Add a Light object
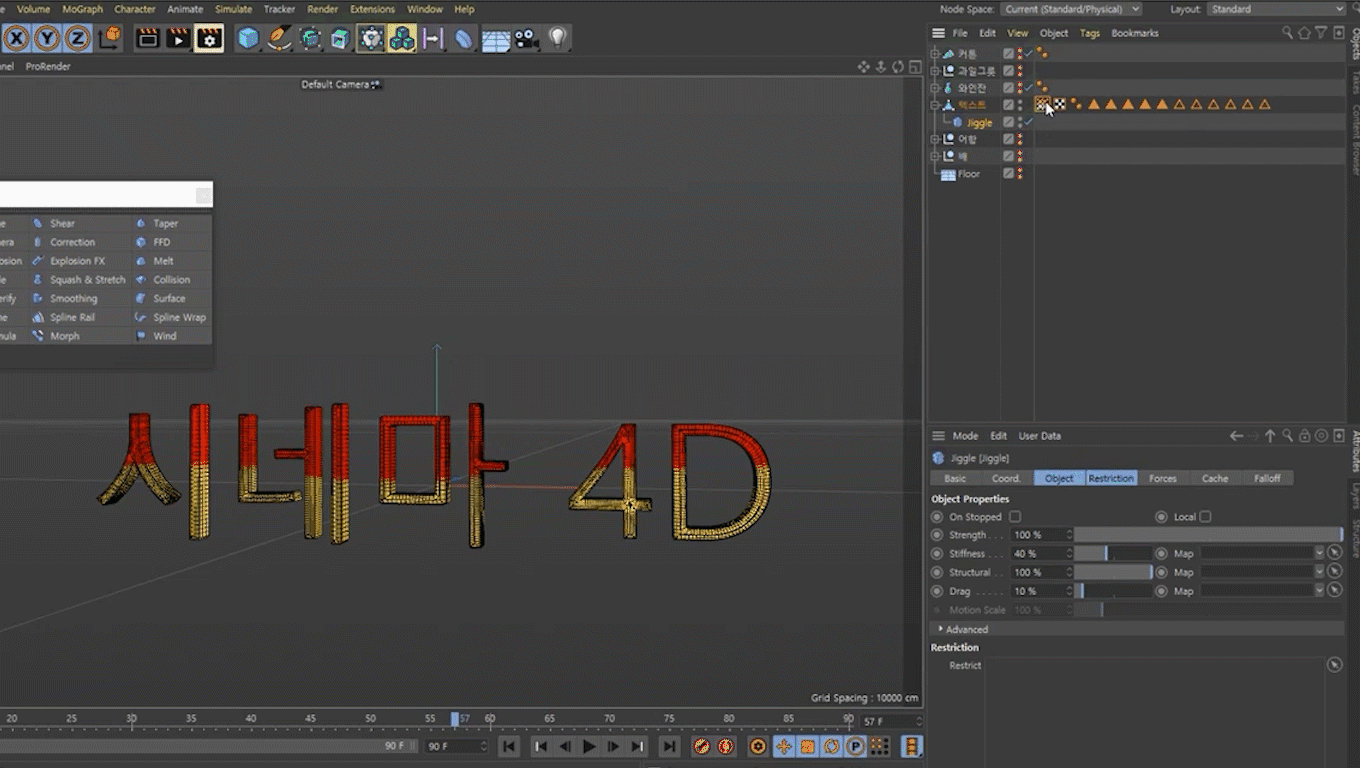This screenshot has width=1360, height=768. (558, 39)
